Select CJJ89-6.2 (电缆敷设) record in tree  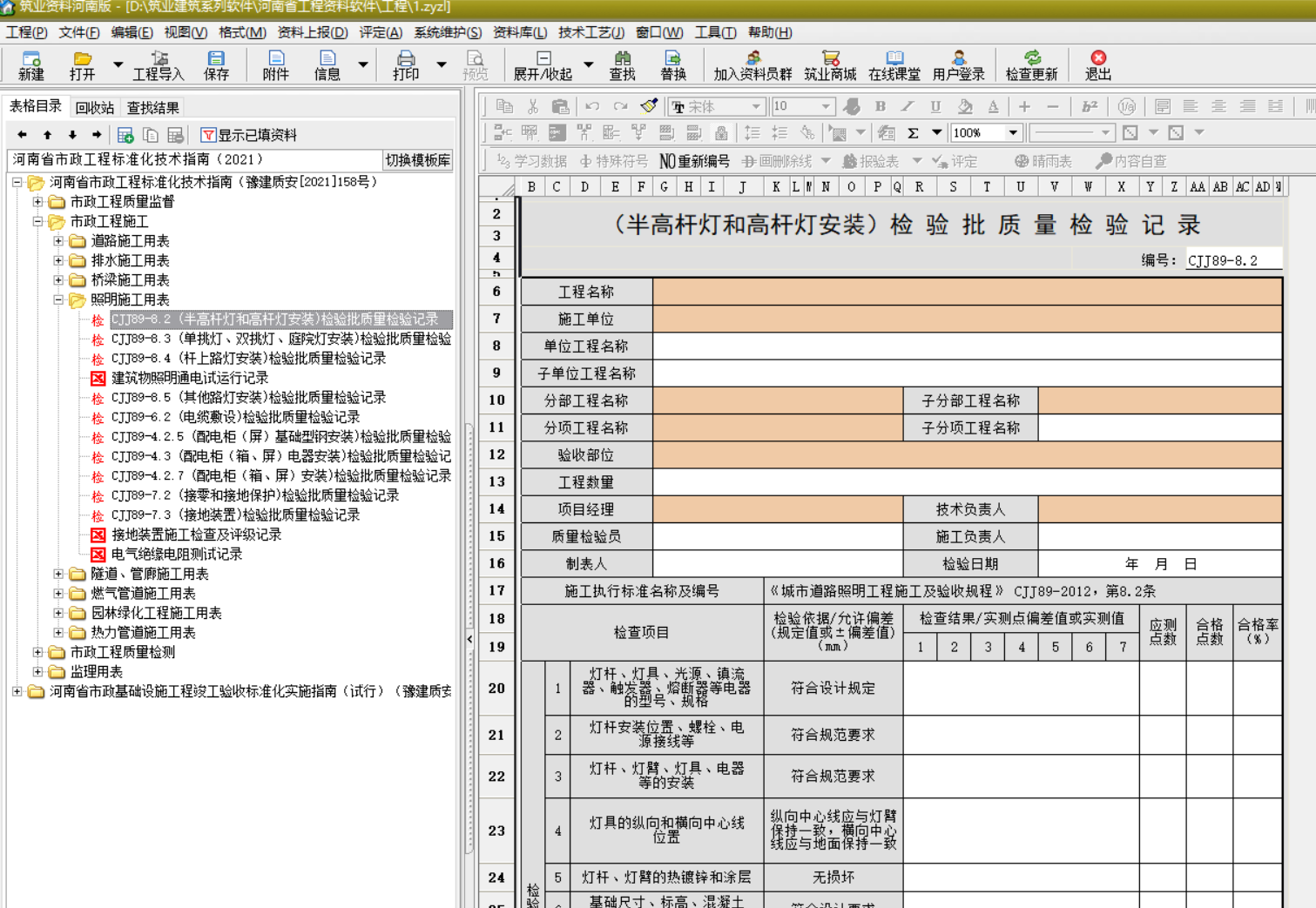[x=235, y=417]
